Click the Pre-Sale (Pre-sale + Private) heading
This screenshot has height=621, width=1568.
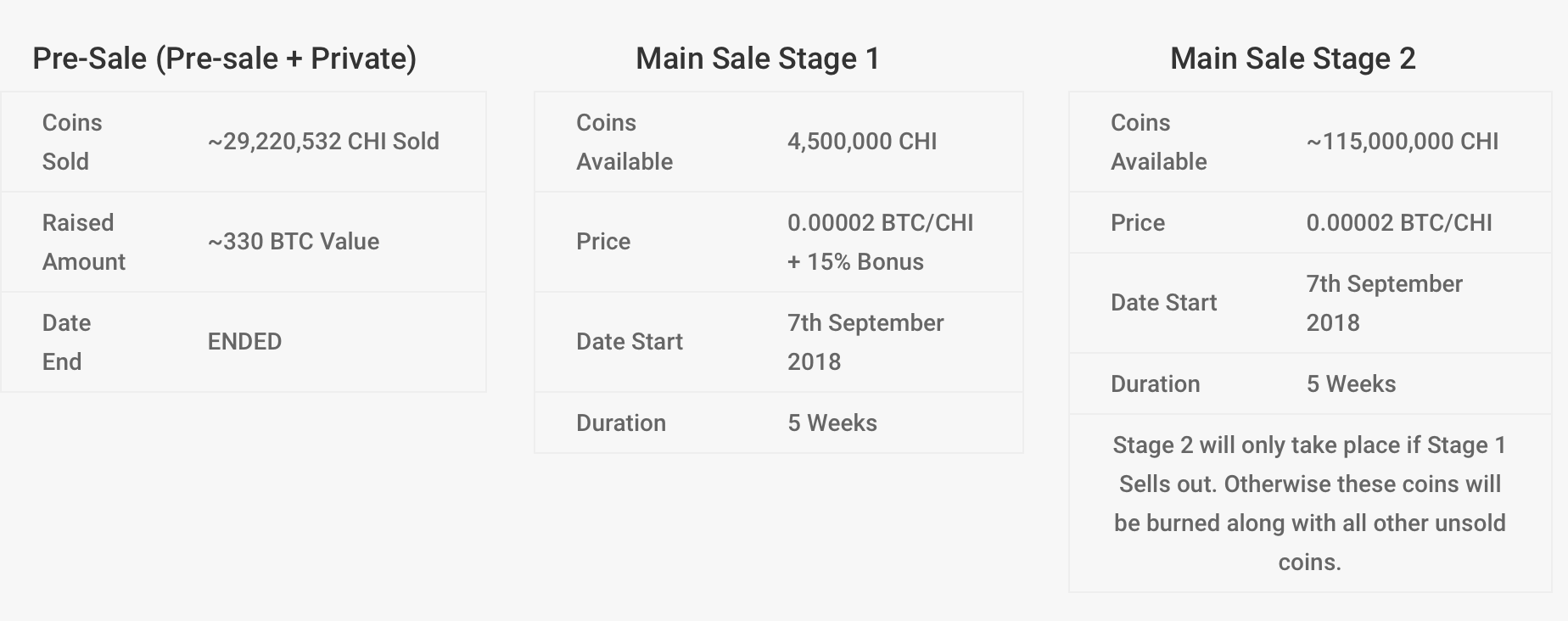(x=224, y=59)
